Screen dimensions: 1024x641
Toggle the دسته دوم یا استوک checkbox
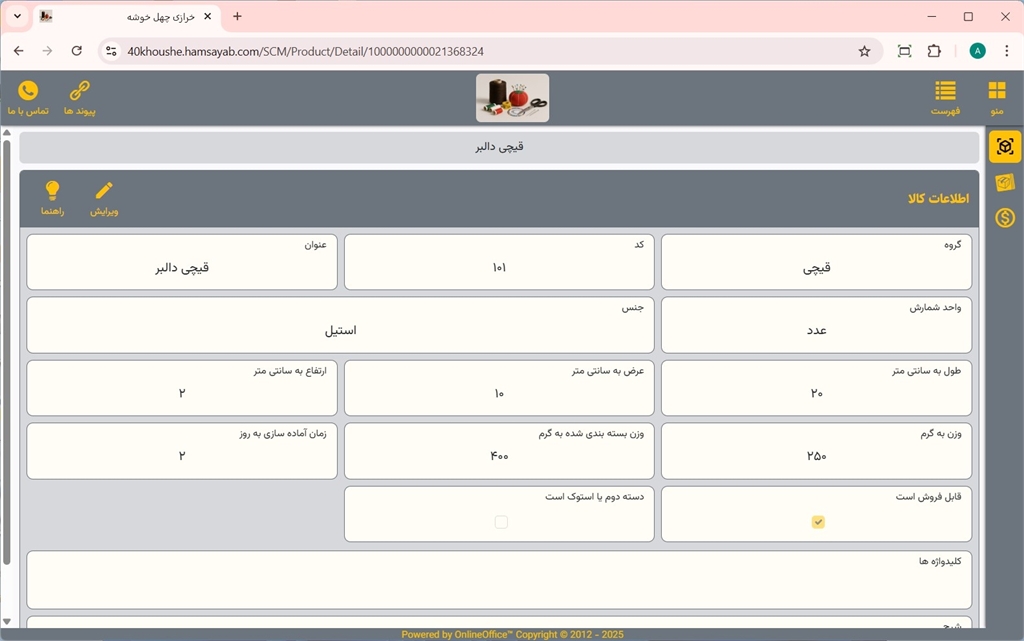[x=501, y=522]
